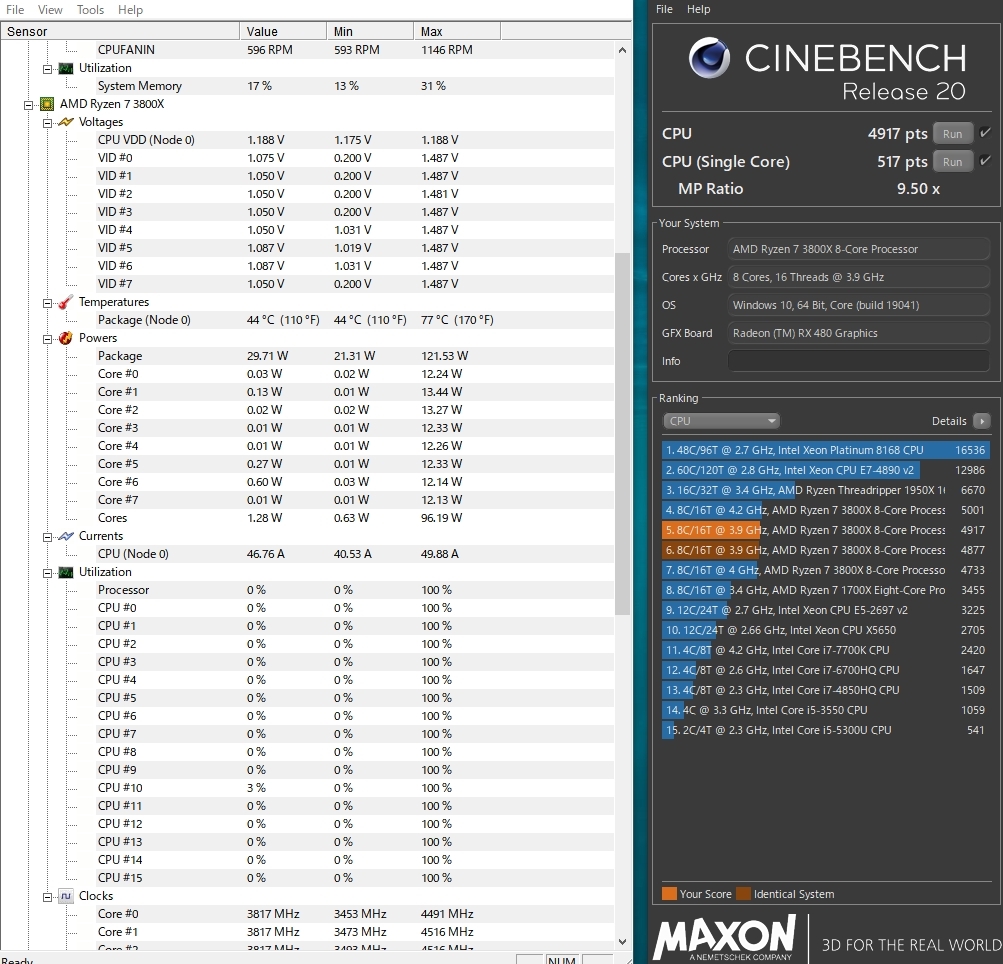1003x964 pixels.
Task: Open the Tools menu in hardware monitor
Action: pyautogui.click(x=90, y=10)
